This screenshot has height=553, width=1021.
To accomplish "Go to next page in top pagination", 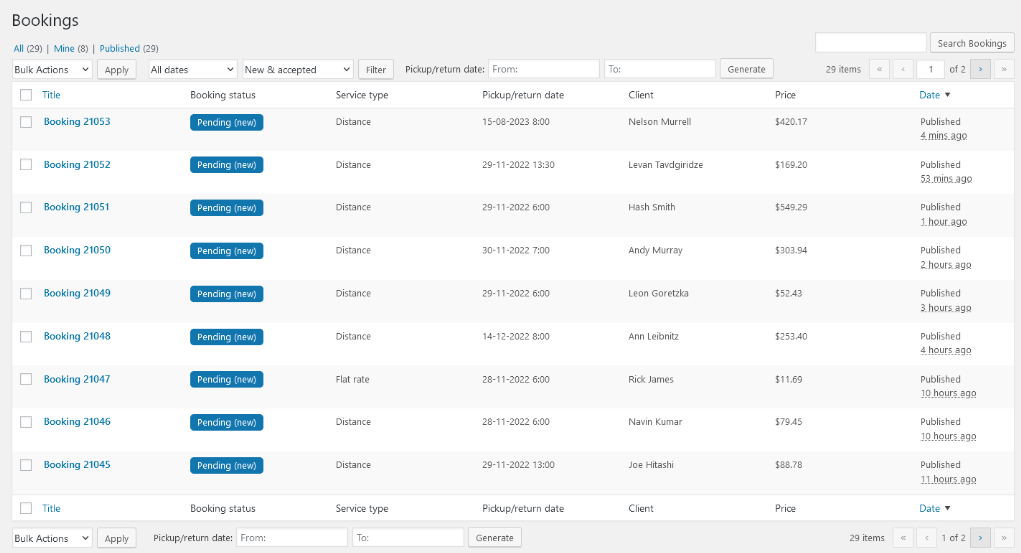I will 980,69.
